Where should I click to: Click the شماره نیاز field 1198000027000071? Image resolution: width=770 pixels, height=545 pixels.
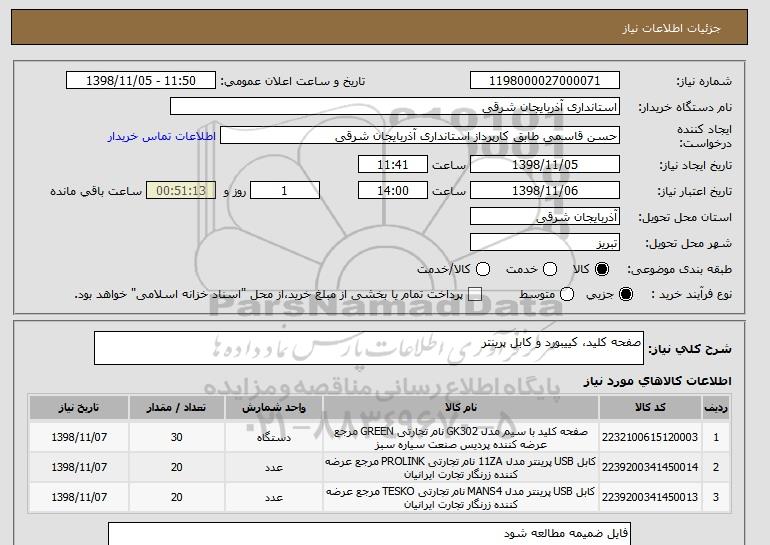click(545, 81)
